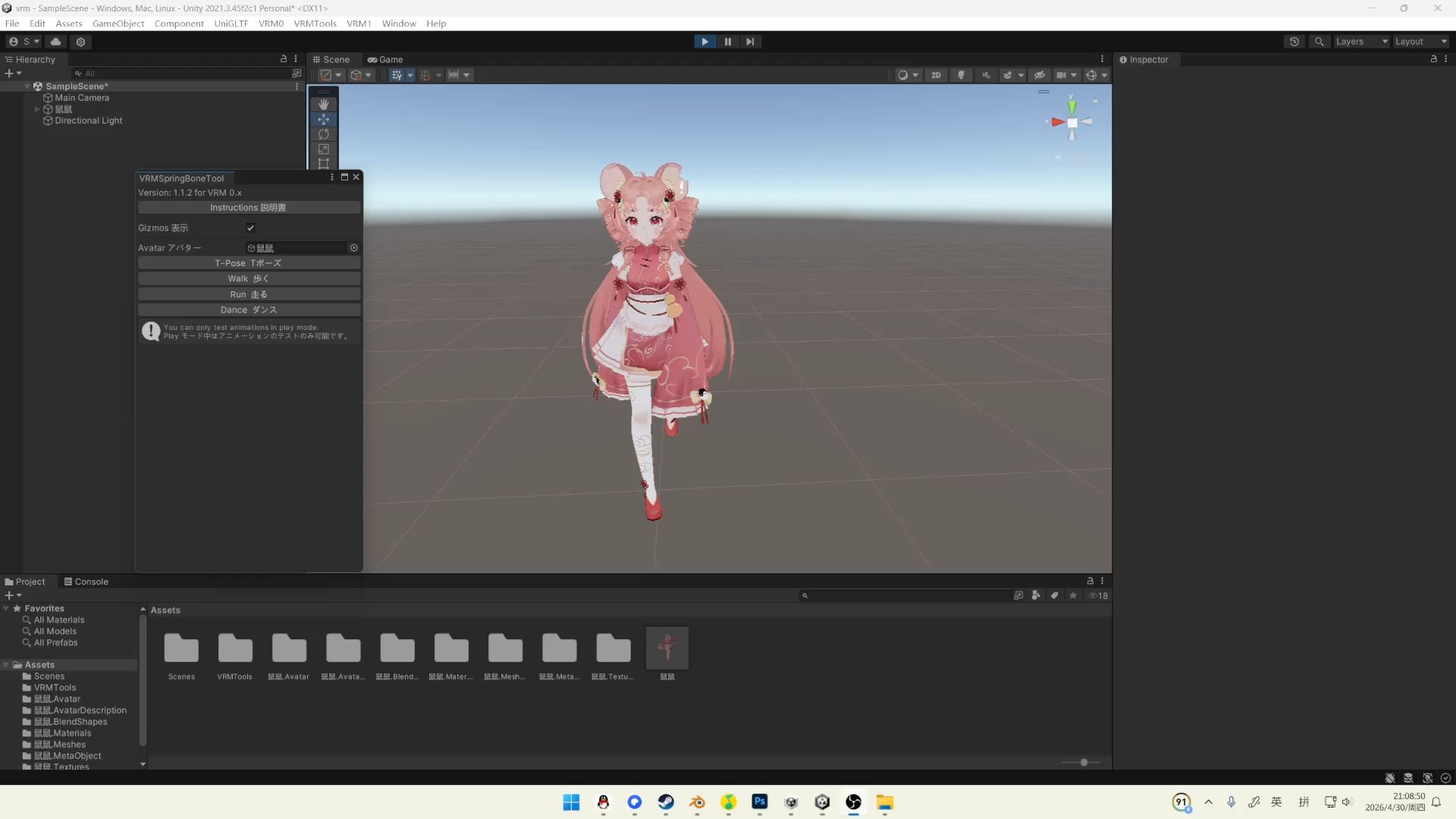Open the Unity account dropdown
Image resolution: width=1456 pixels, height=819 pixels.
[24, 42]
